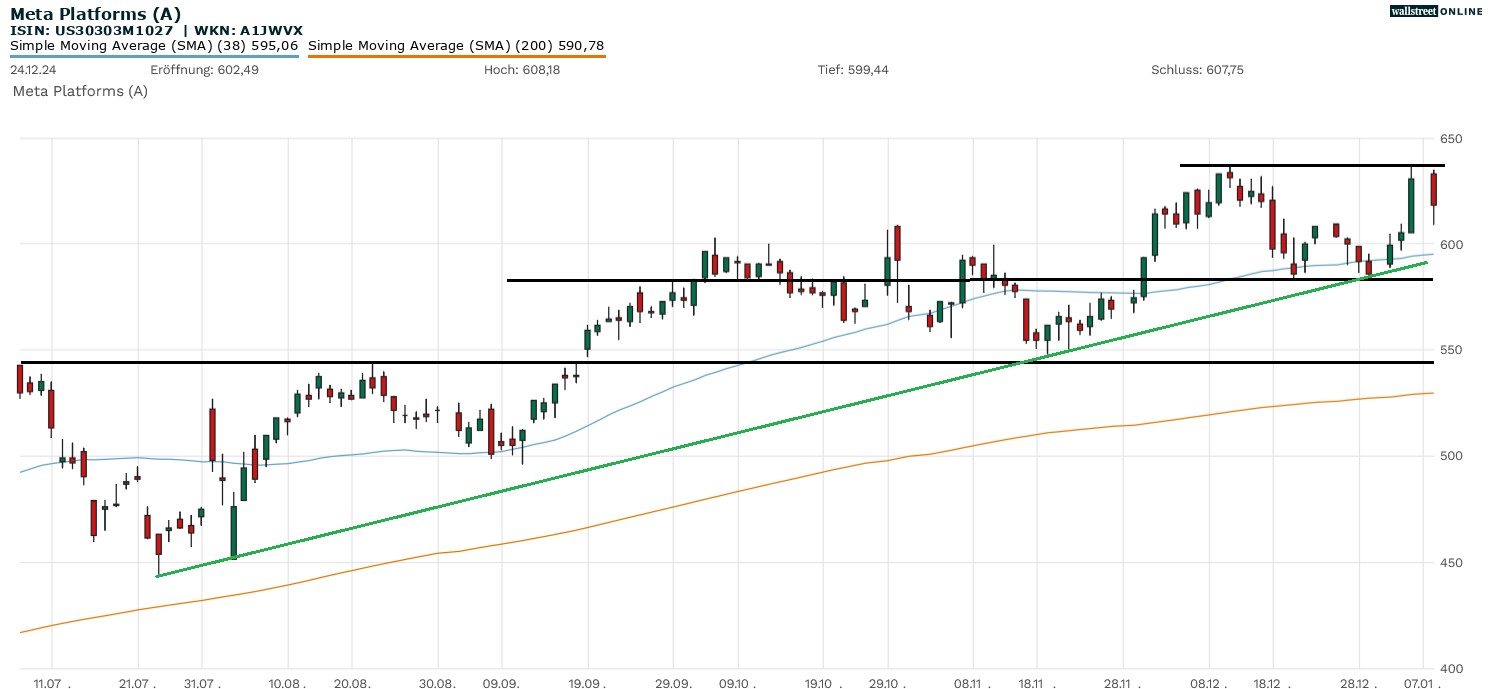
Task: Click the 500 price axis label
Action: tap(1450, 457)
